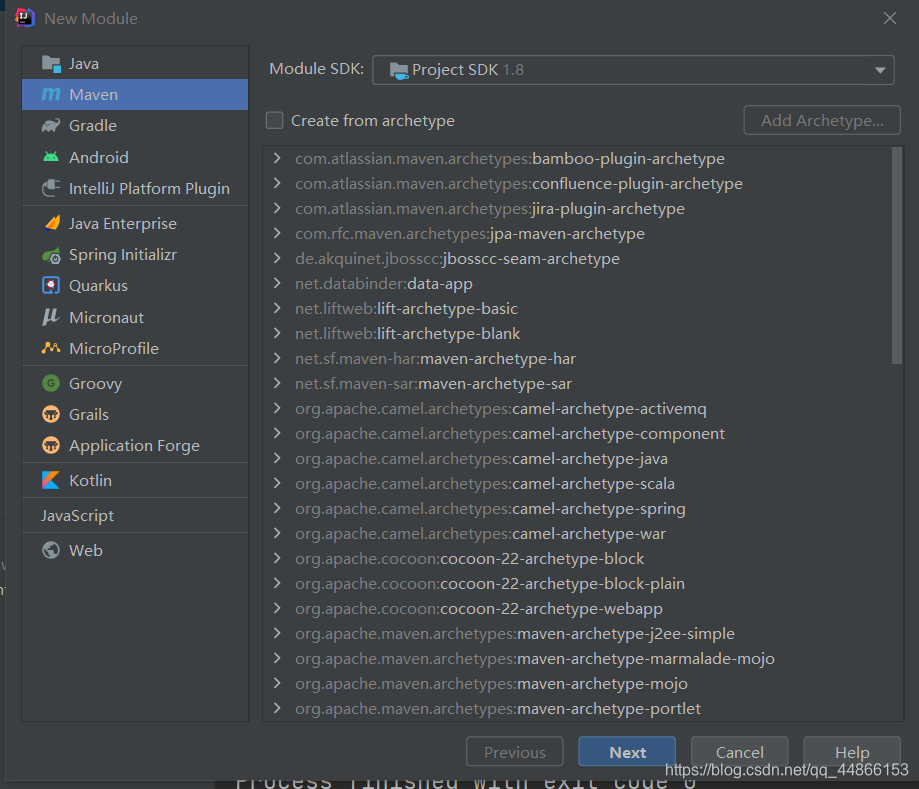Select cocoon-22-archetype-block row
919x789 pixels.
click(x=577, y=559)
